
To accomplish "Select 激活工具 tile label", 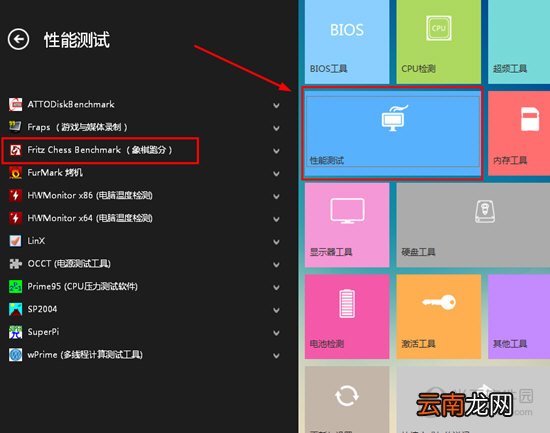I will point(418,344).
